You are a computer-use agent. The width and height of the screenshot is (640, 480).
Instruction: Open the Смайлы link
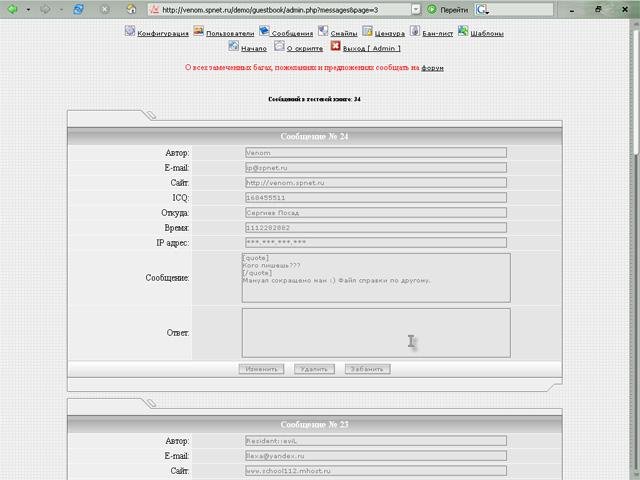coord(344,33)
